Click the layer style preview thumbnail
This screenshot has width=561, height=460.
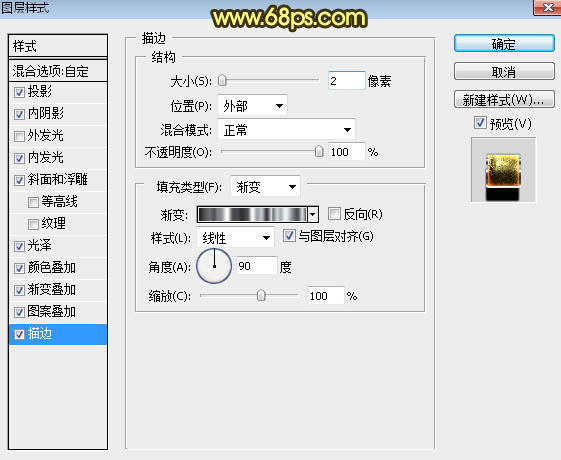(503, 170)
